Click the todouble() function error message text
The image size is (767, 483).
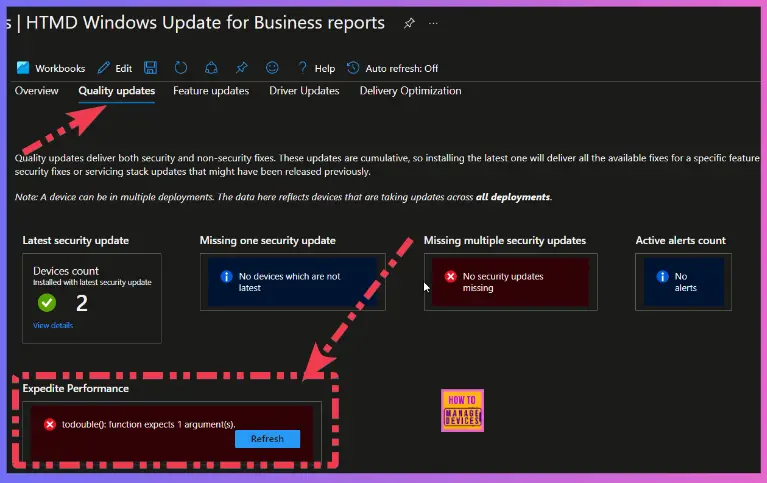point(149,424)
